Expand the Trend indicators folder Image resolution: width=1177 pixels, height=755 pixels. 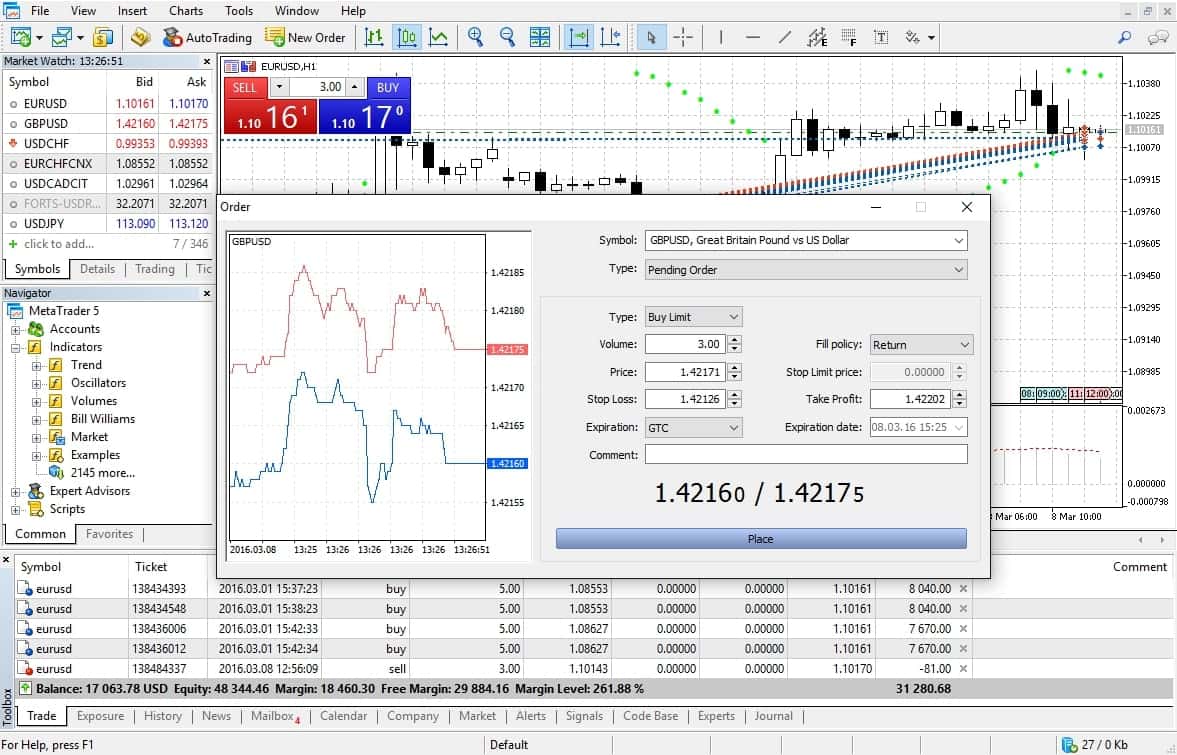click(x=36, y=365)
